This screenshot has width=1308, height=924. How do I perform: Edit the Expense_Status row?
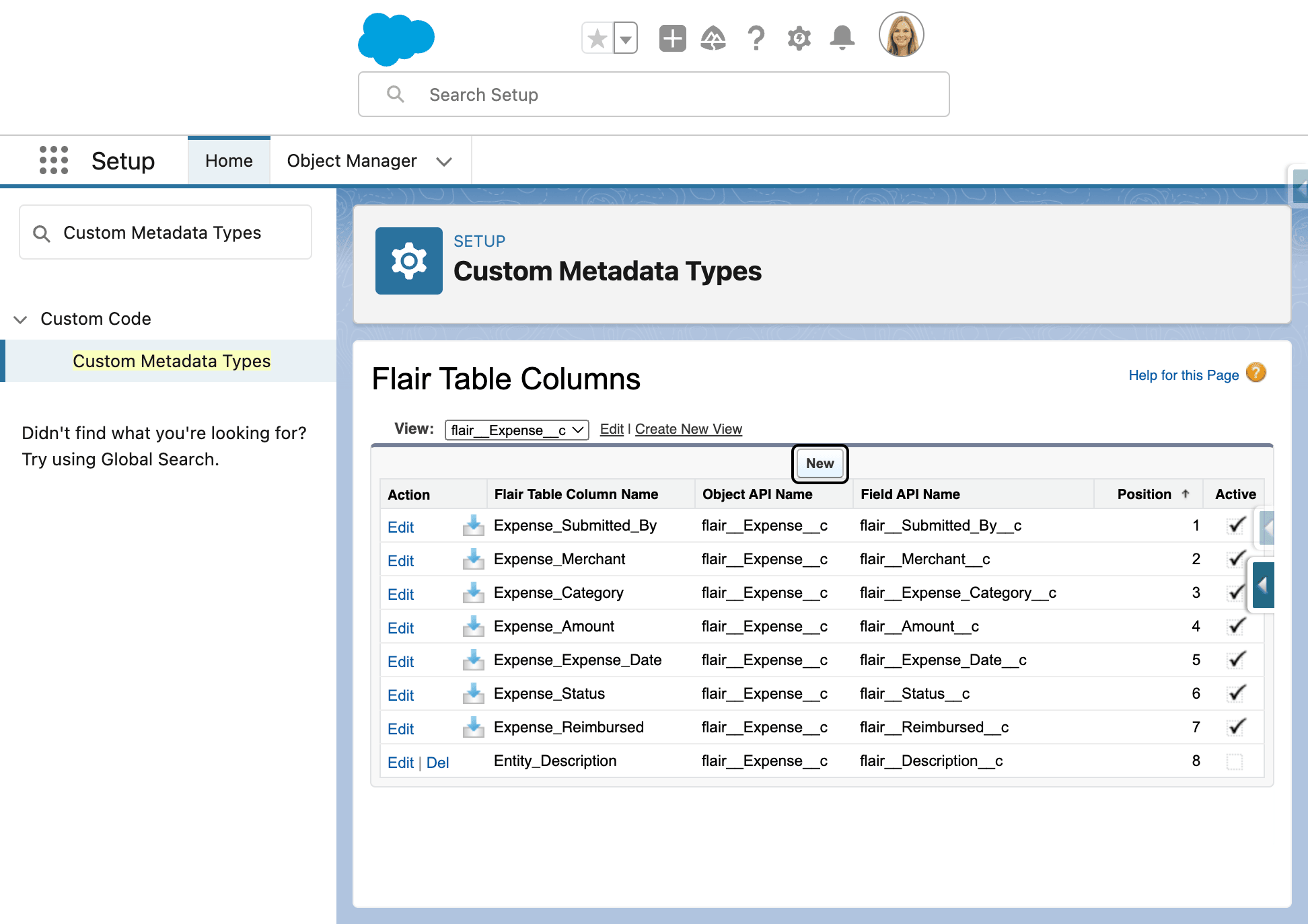pyautogui.click(x=400, y=695)
